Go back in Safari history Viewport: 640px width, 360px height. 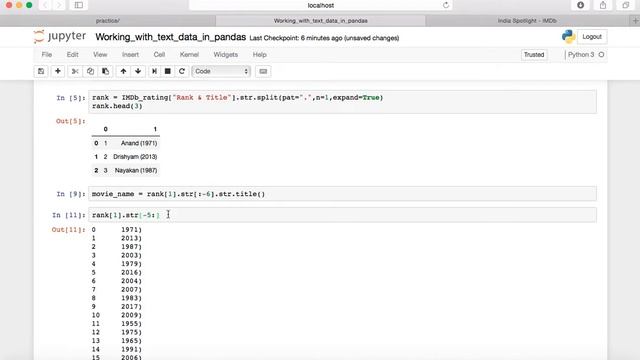45,5
